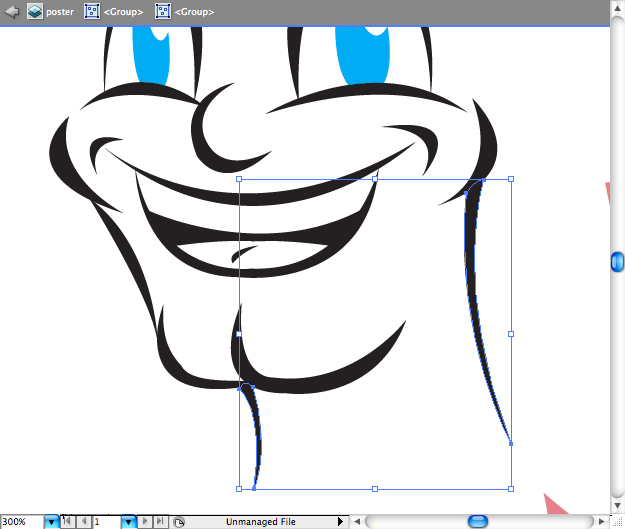This screenshot has width=625, height=529.
Task: Click the window resize grip corner
Action: coord(617,522)
